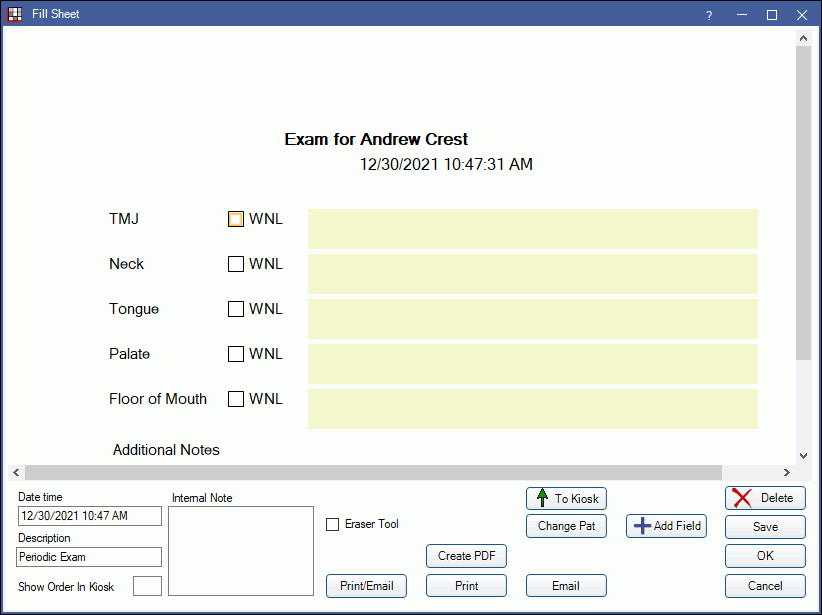The width and height of the screenshot is (822, 615).
Task: Click the horizontal scrollbar thumb
Action: point(373,472)
